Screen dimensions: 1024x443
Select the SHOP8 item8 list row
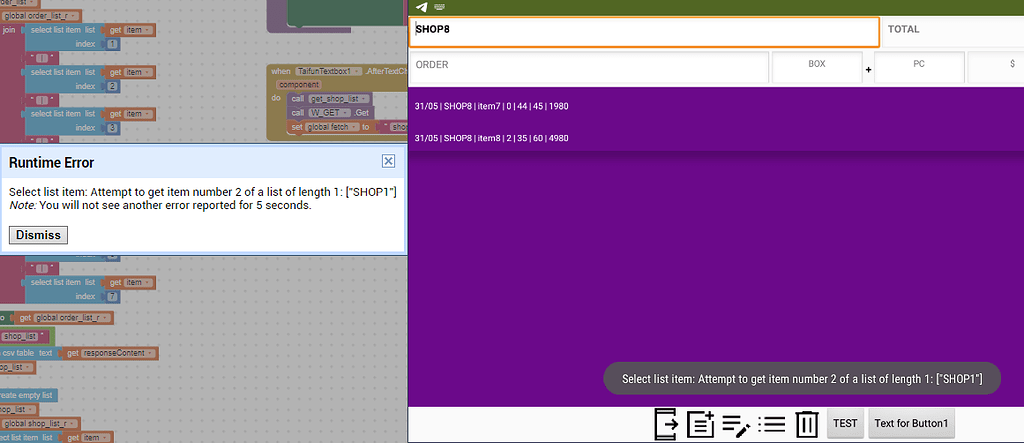point(715,138)
